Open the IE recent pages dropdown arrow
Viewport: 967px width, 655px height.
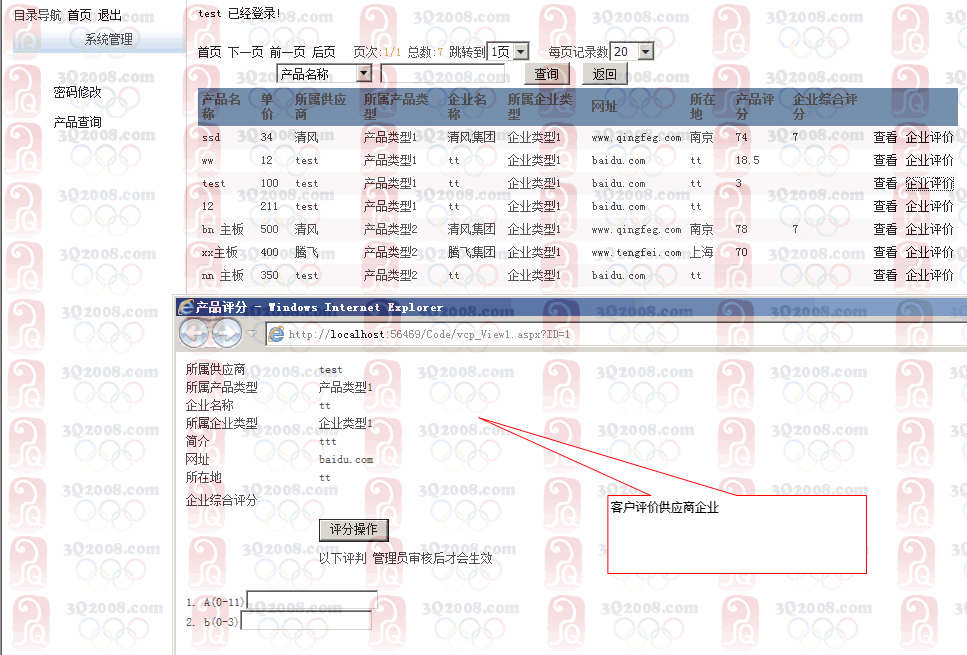[x=251, y=334]
